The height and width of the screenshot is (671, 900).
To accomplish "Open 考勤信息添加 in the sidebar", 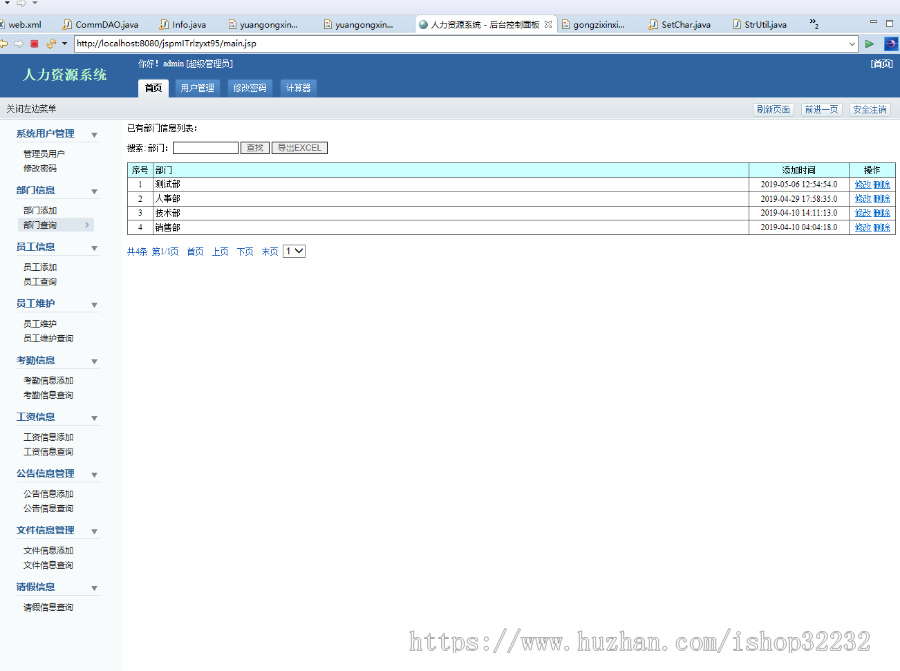I will click(x=48, y=381).
